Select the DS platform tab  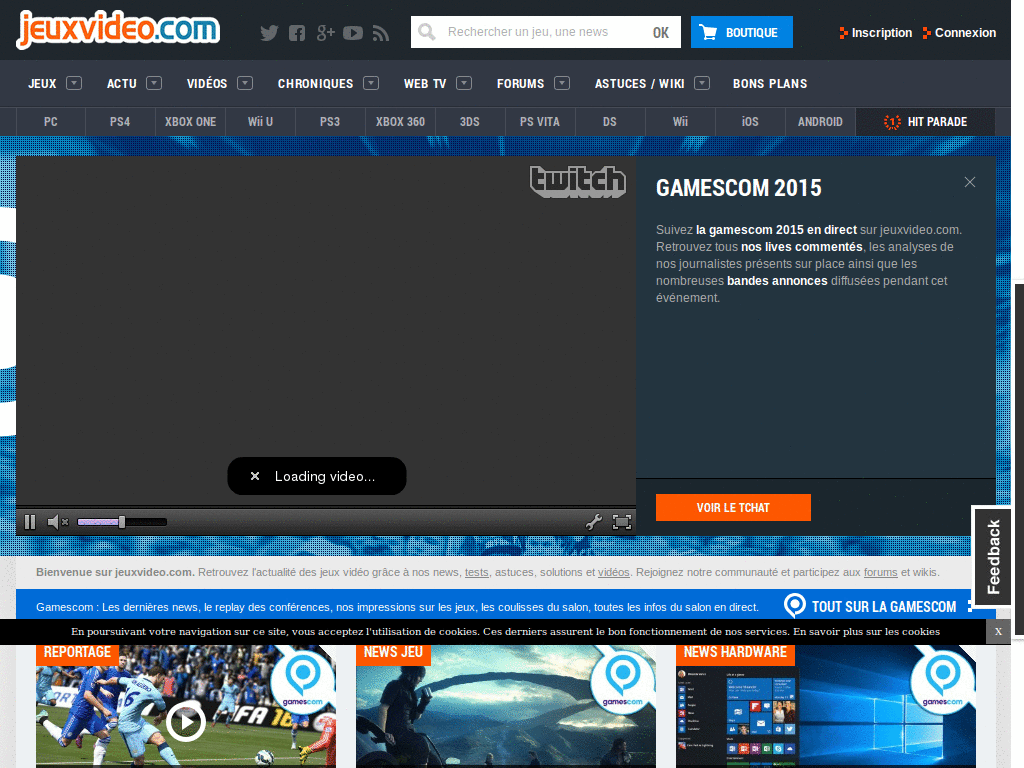pos(610,121)
